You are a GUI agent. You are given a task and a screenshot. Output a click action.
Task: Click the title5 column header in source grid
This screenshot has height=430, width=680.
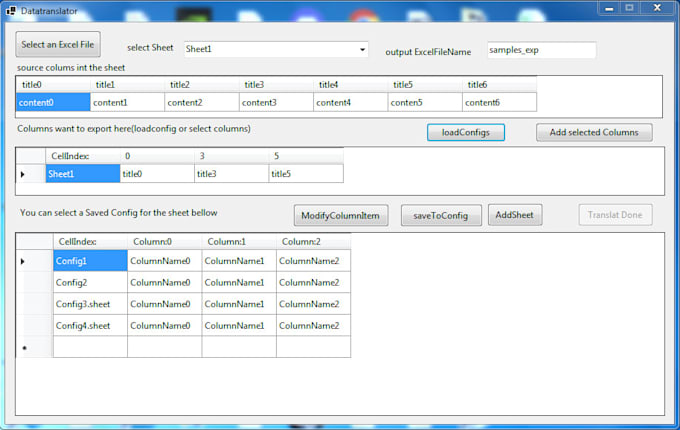[x=425, y=85]
